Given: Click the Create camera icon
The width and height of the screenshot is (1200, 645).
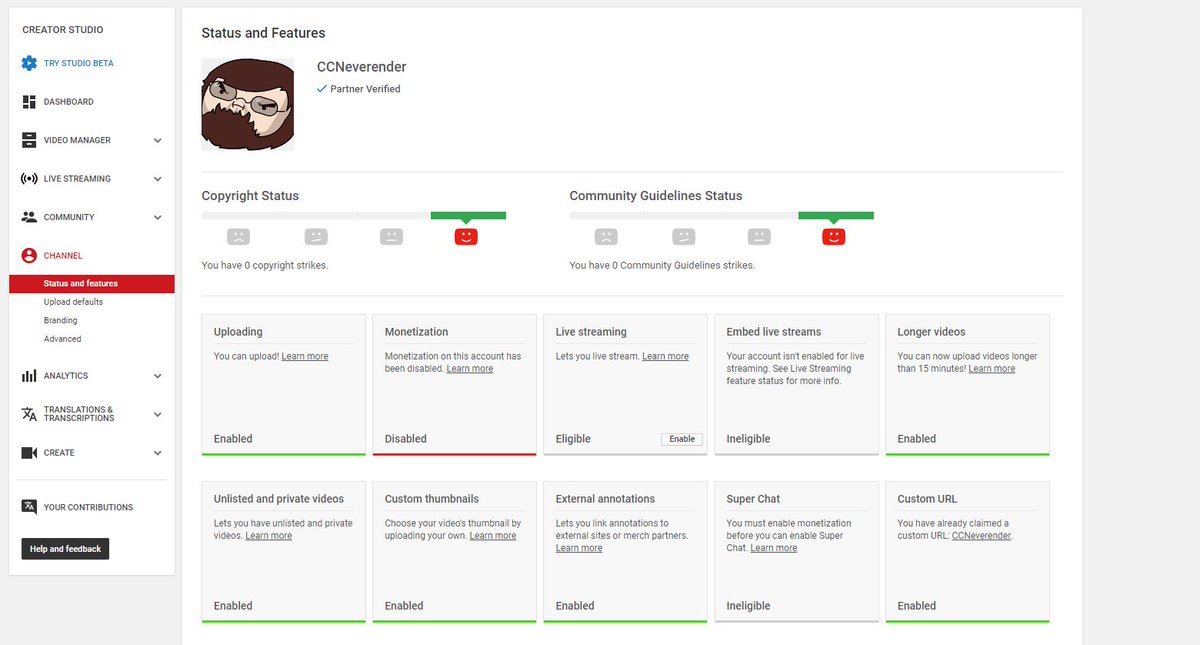Looking at the screenshot, I should click(x=29, y=453).
